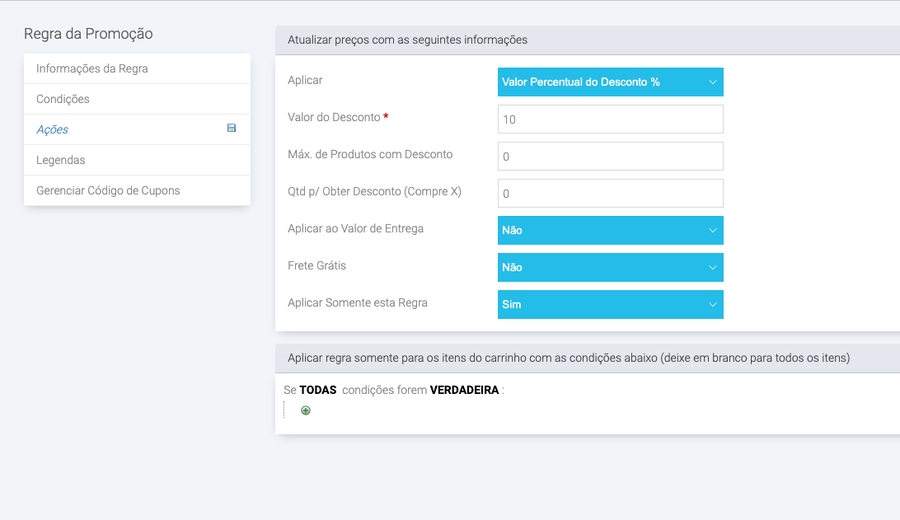Go to the Legendas tab
This screenshot has width=900, height=520.
61,160
